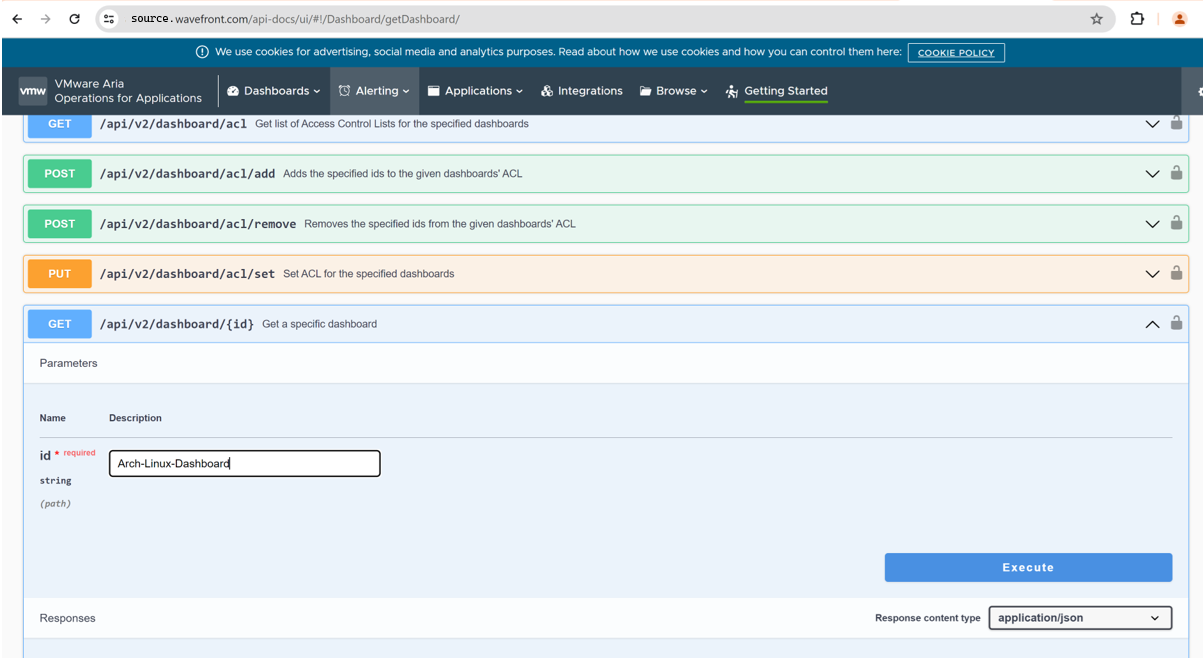Image resolution: width=1203 pixels, height=664 pixels.
Task: Open the Cookie Policy link
Action: pos(956,53)
